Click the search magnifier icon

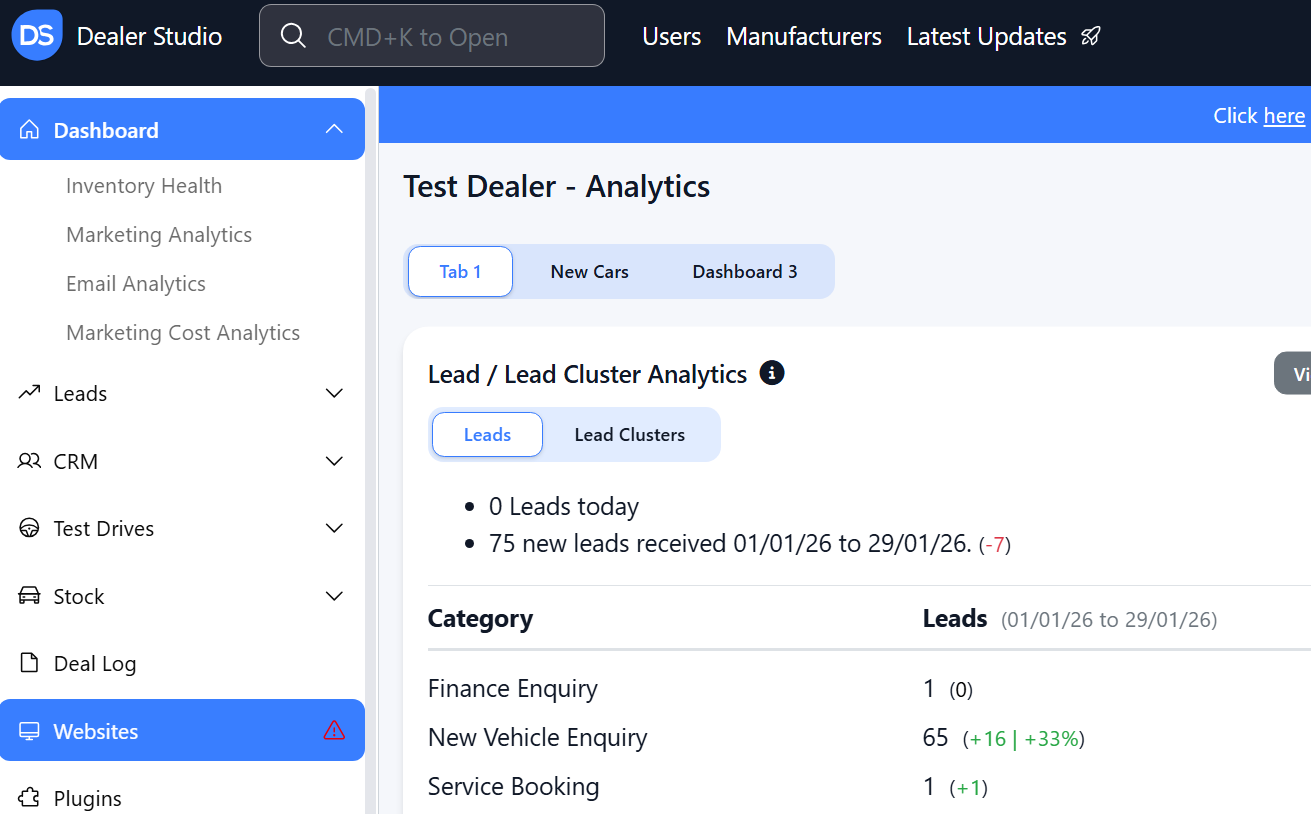(x=293, y=36)
